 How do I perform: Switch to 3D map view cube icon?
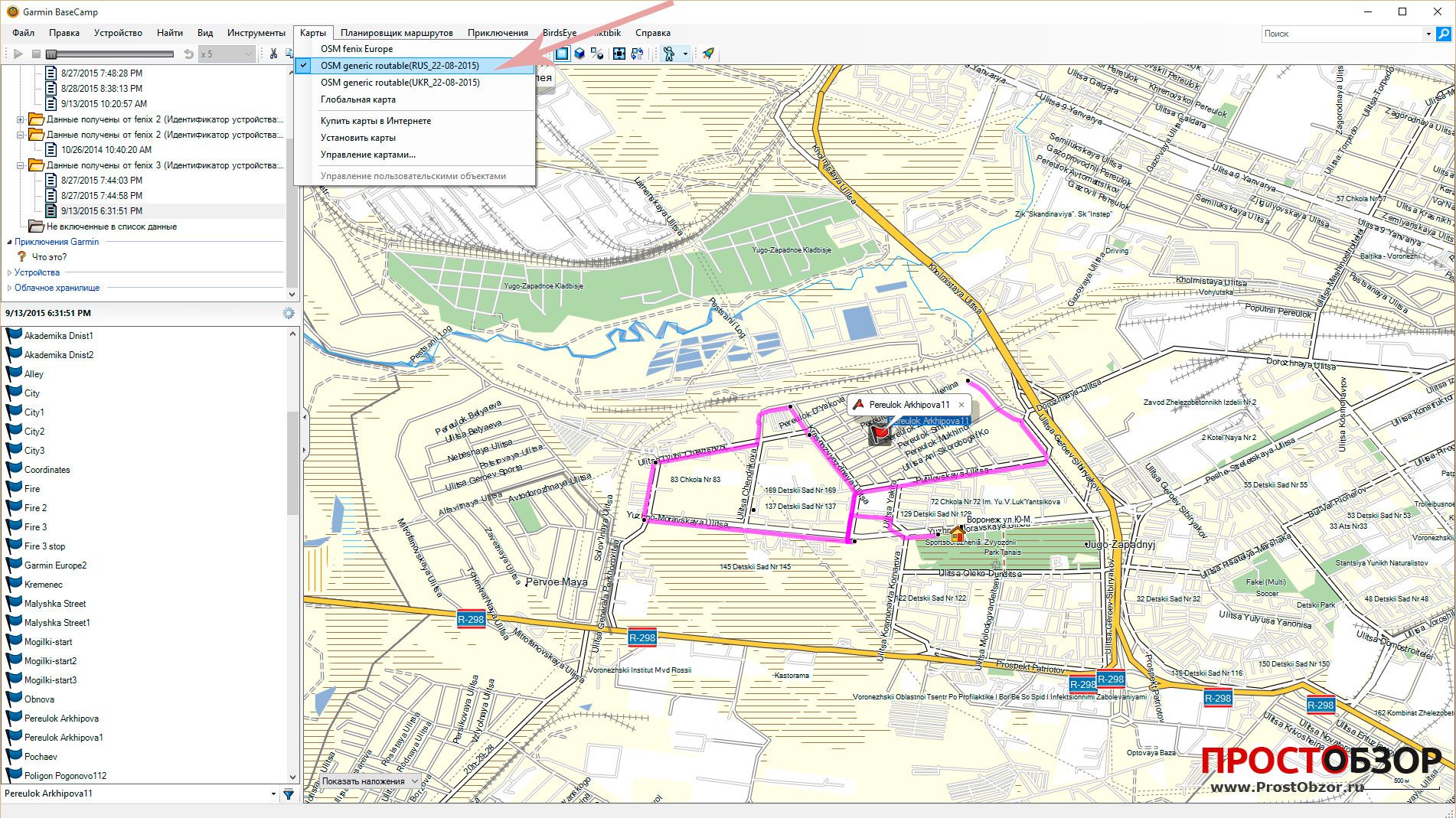click(580, 54)
